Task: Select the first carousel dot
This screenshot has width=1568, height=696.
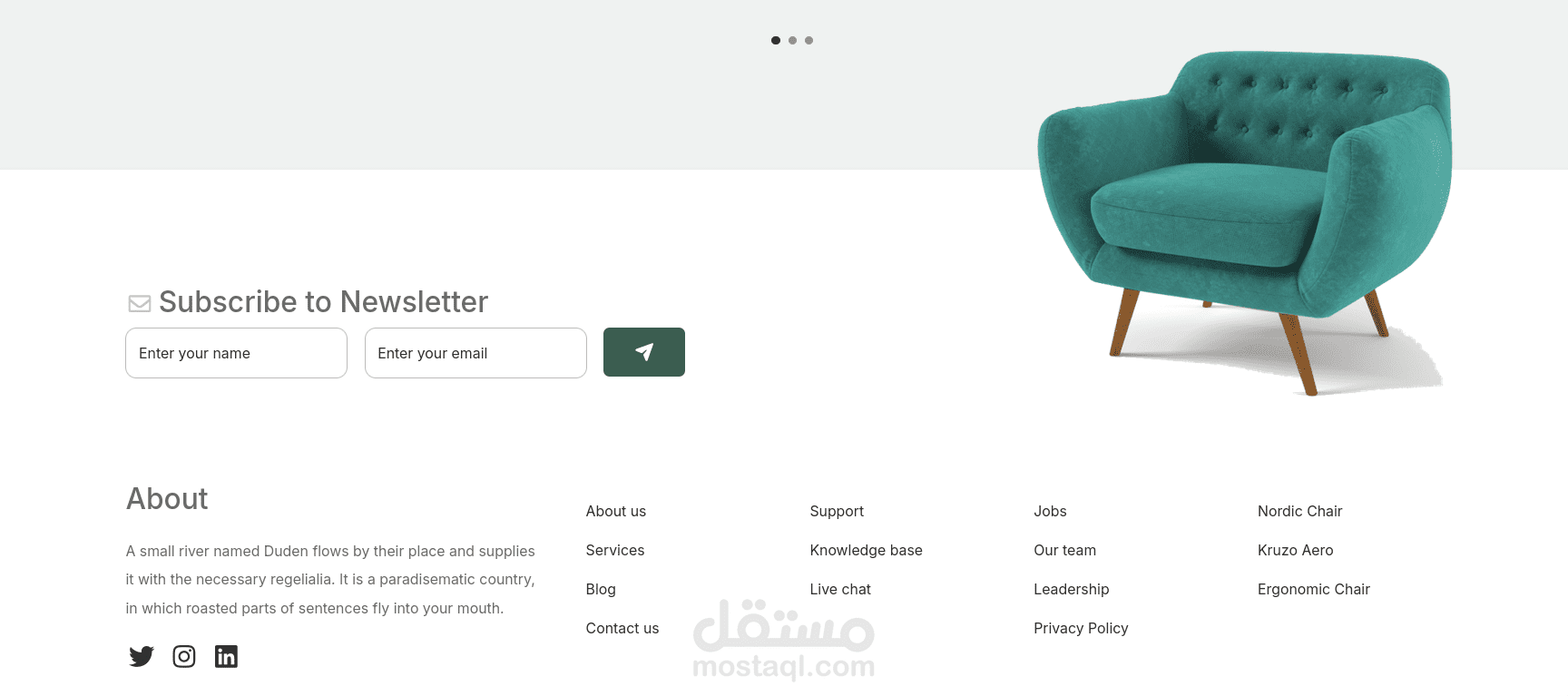Action: click(x=776, y=40)
